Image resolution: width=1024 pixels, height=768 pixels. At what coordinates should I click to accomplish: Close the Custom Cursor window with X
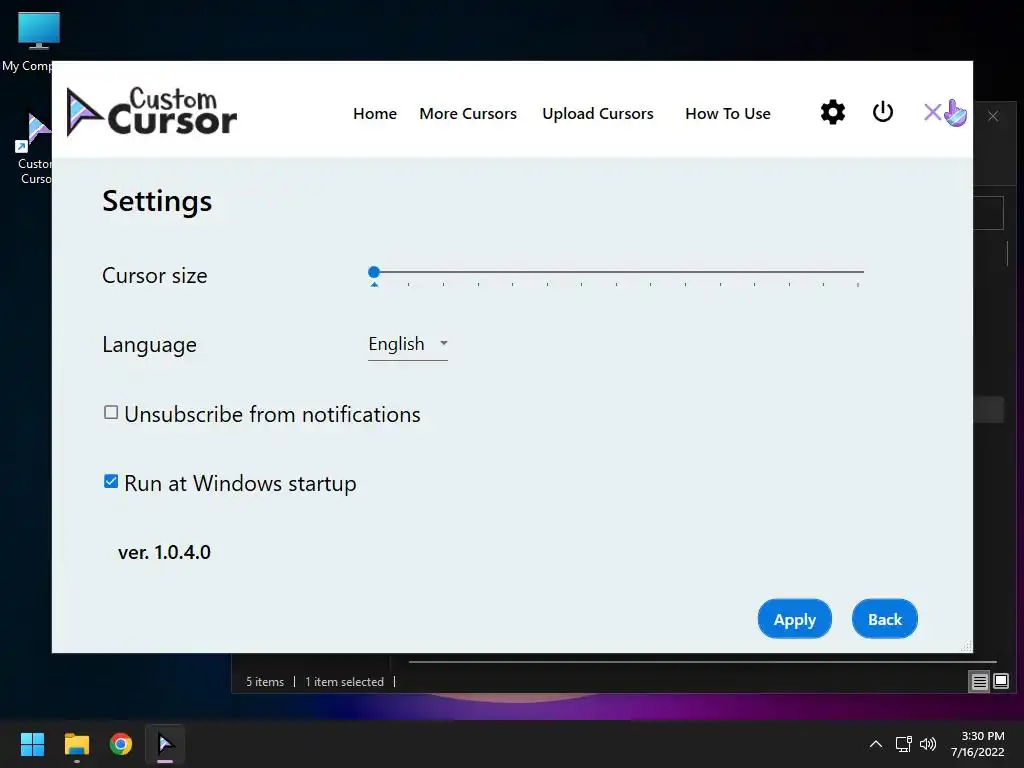[x=932, y=112]
